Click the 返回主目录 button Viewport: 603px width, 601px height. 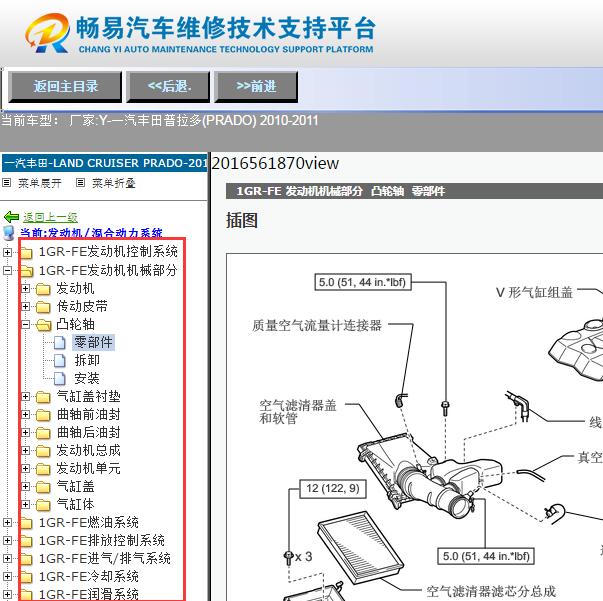(x=65, y=87)
